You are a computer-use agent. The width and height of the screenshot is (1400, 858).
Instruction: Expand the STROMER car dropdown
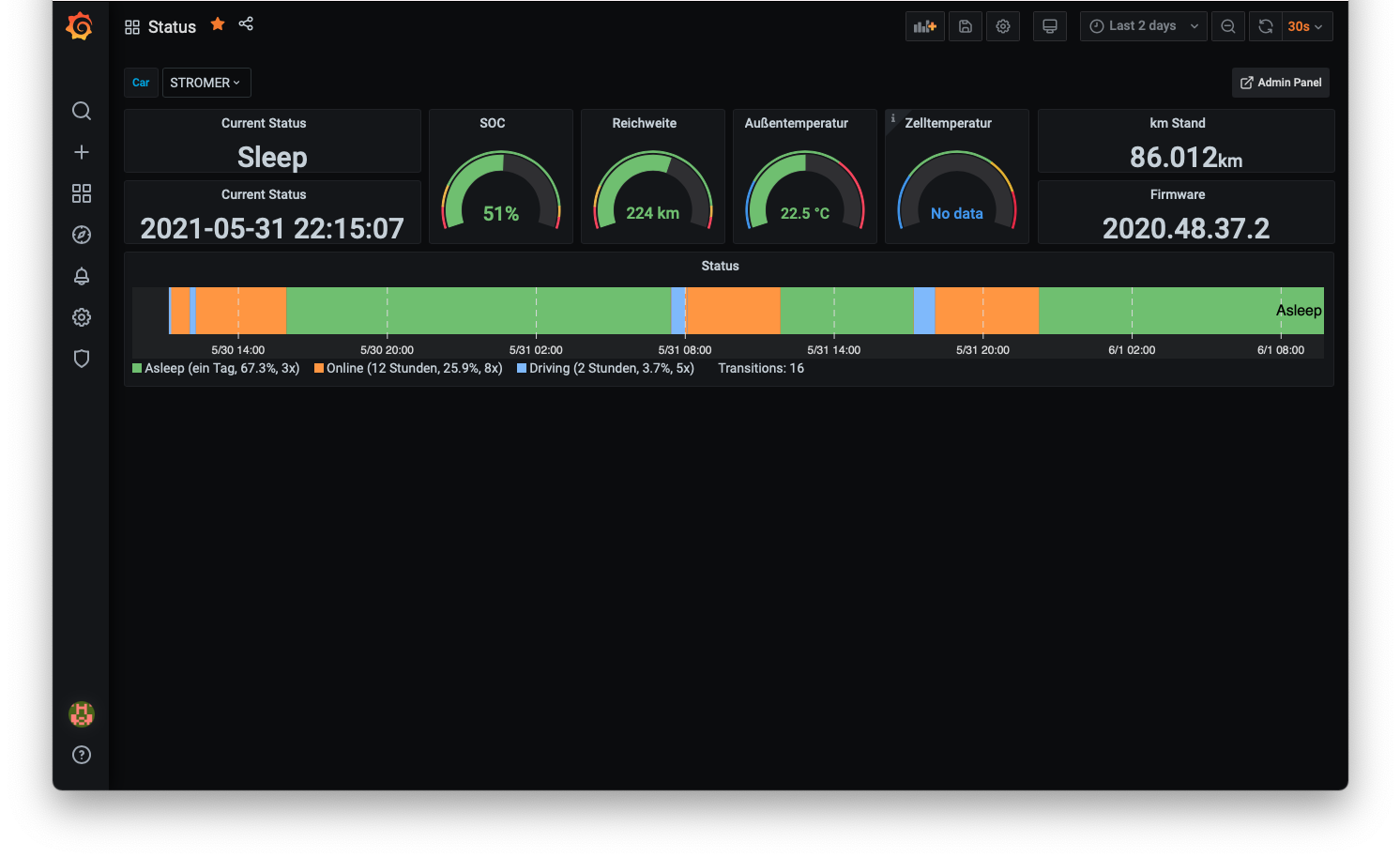pyautogui.click(x=205, y=83)
